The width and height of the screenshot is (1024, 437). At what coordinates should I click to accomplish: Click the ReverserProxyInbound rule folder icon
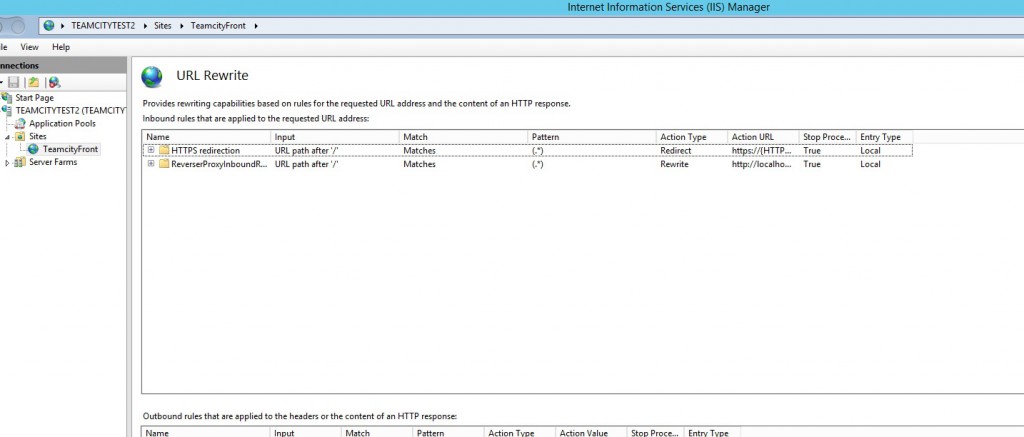click(x=164, y=165)
